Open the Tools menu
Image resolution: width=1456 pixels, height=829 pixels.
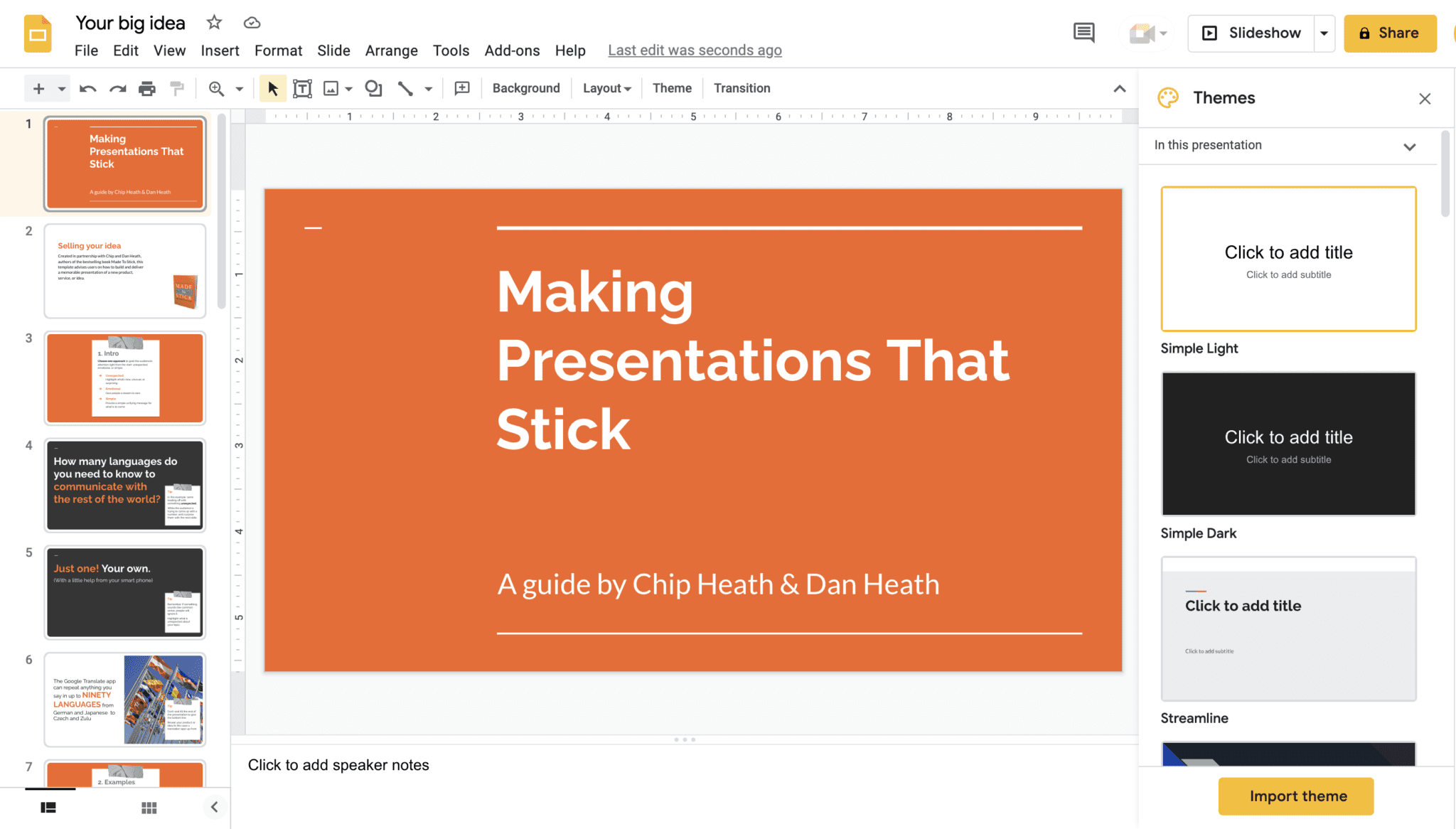pyautogui.click(x=451, y=50)
